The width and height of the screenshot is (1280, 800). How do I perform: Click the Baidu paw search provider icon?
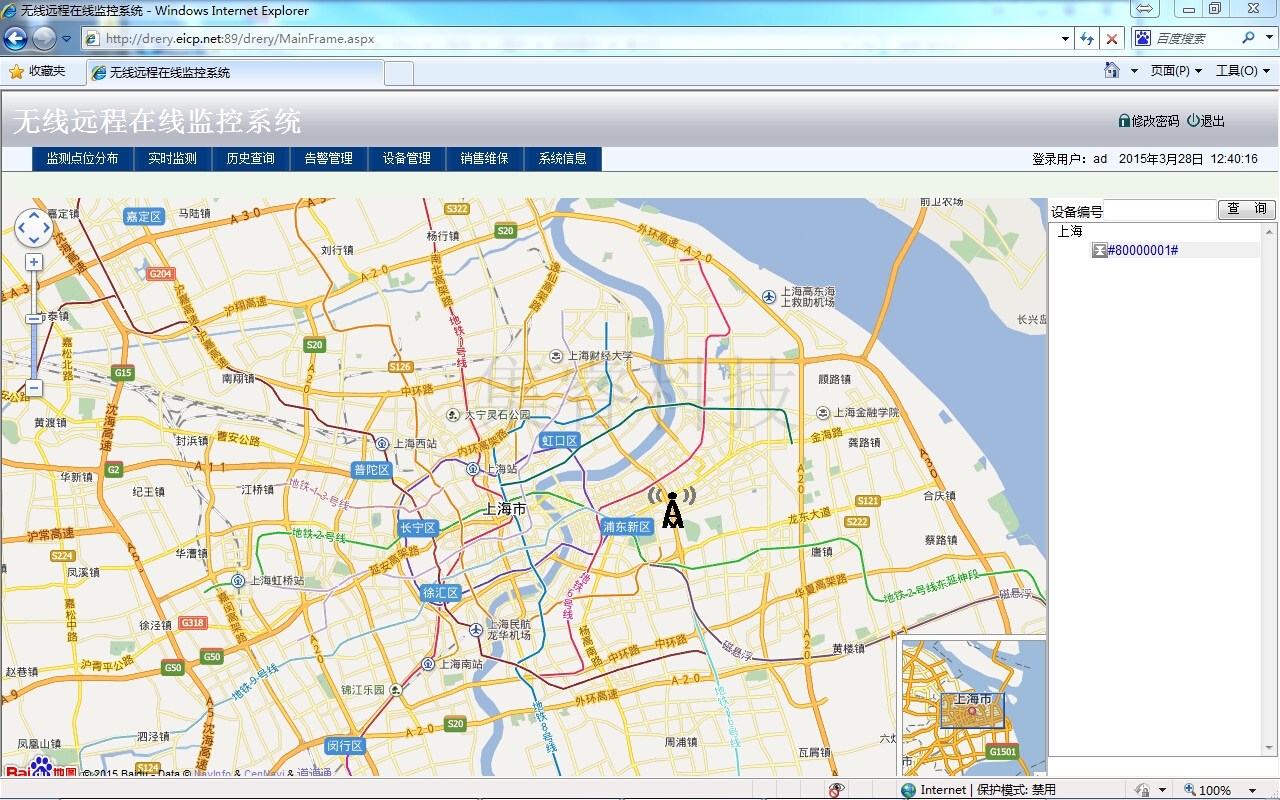(x=1143, y=38)
